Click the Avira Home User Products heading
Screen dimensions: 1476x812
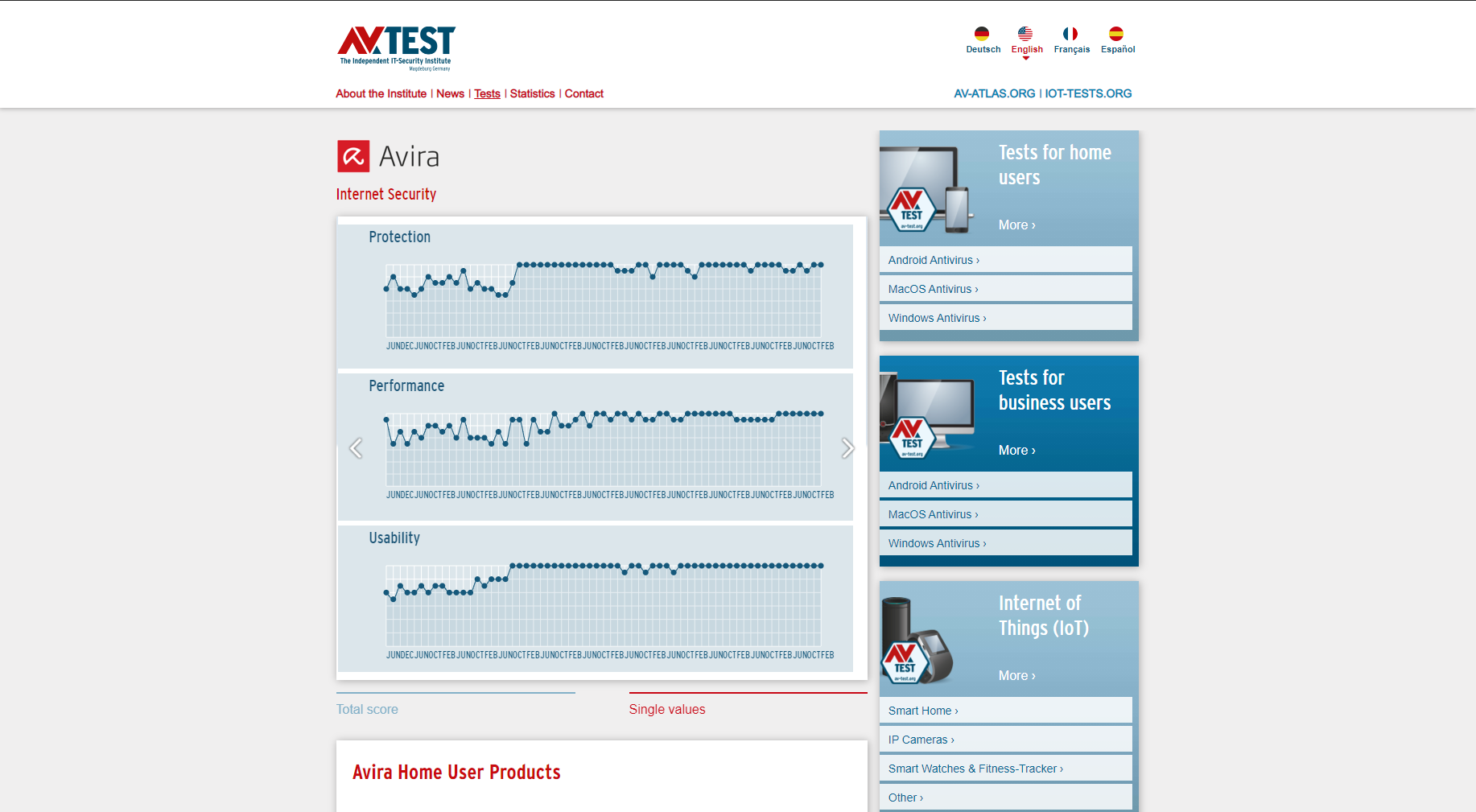point(456,773)
